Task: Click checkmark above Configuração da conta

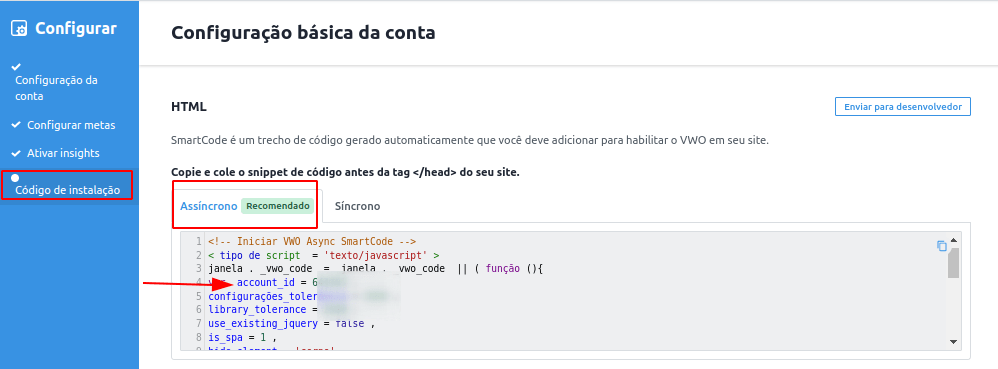Action: (17, 66)
